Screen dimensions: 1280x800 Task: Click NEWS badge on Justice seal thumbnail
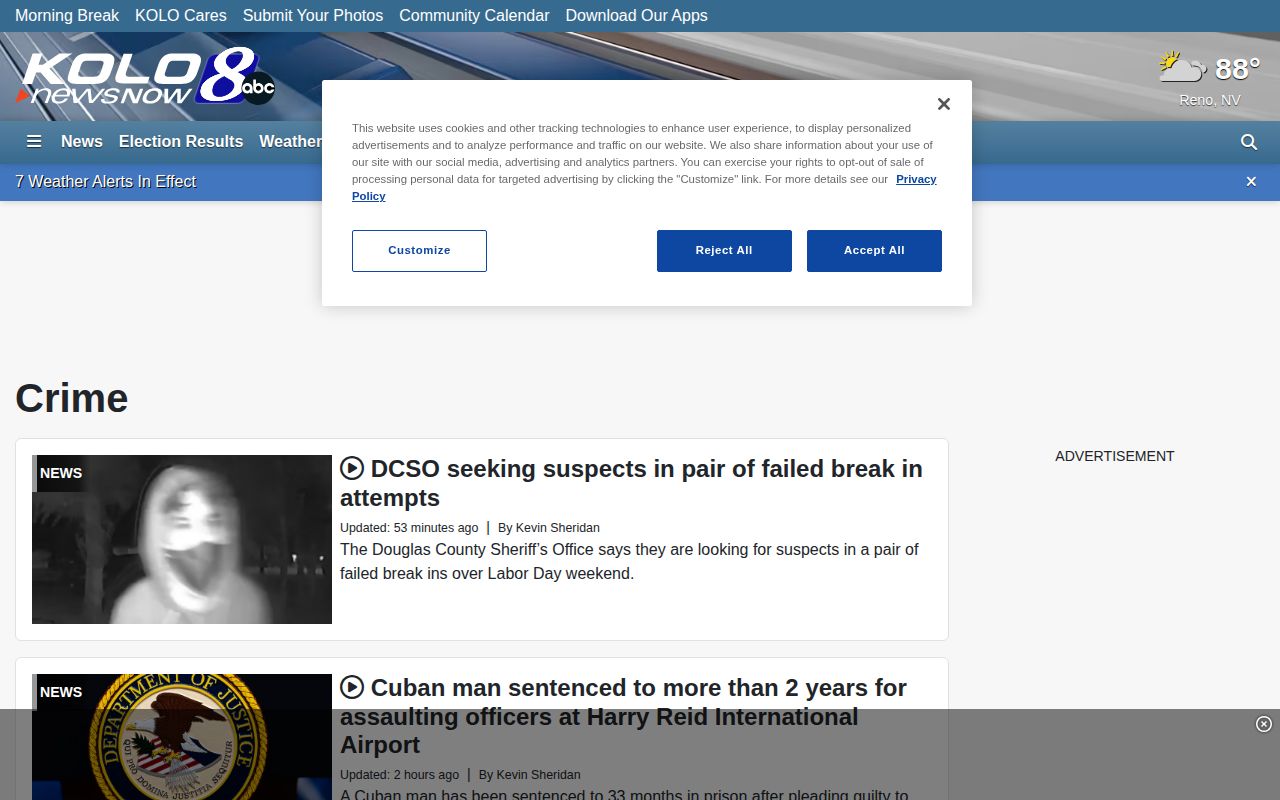(x=60, y=692)
